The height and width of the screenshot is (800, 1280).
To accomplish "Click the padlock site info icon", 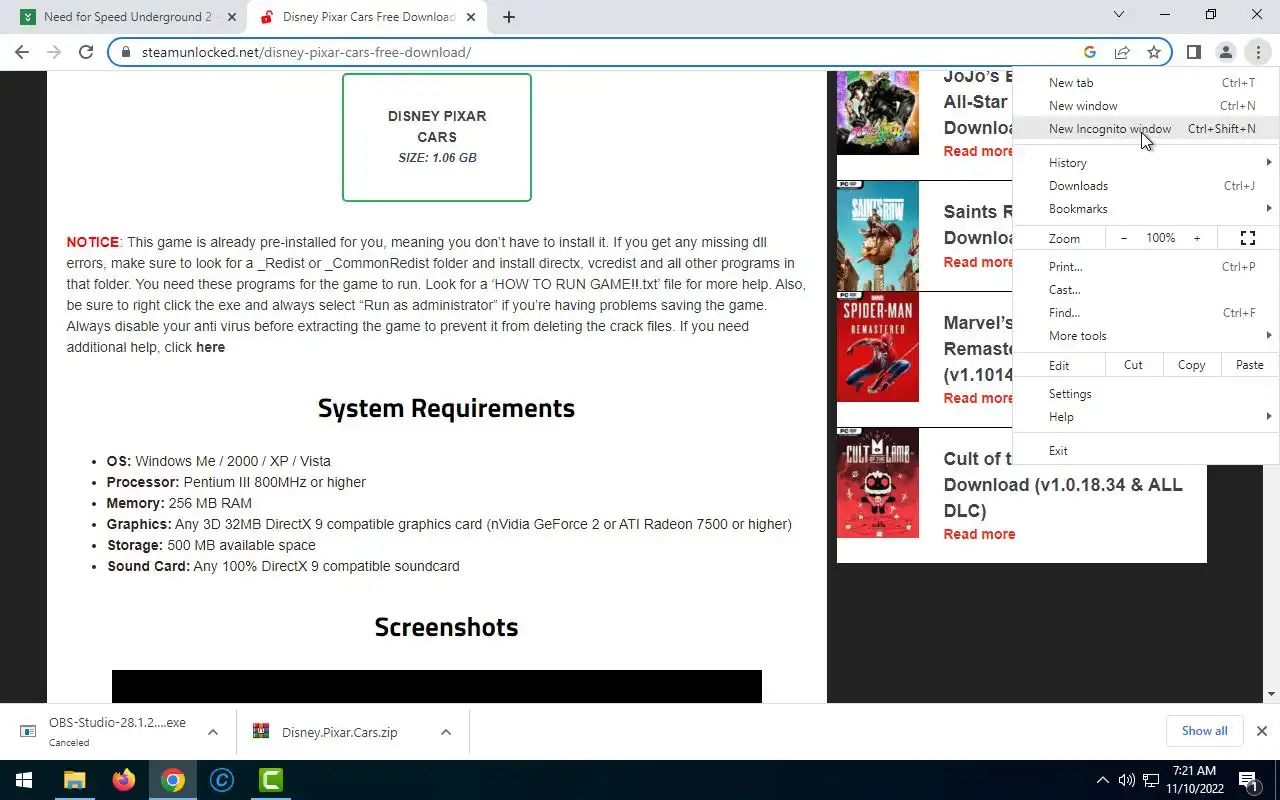I will pos(126,52).
